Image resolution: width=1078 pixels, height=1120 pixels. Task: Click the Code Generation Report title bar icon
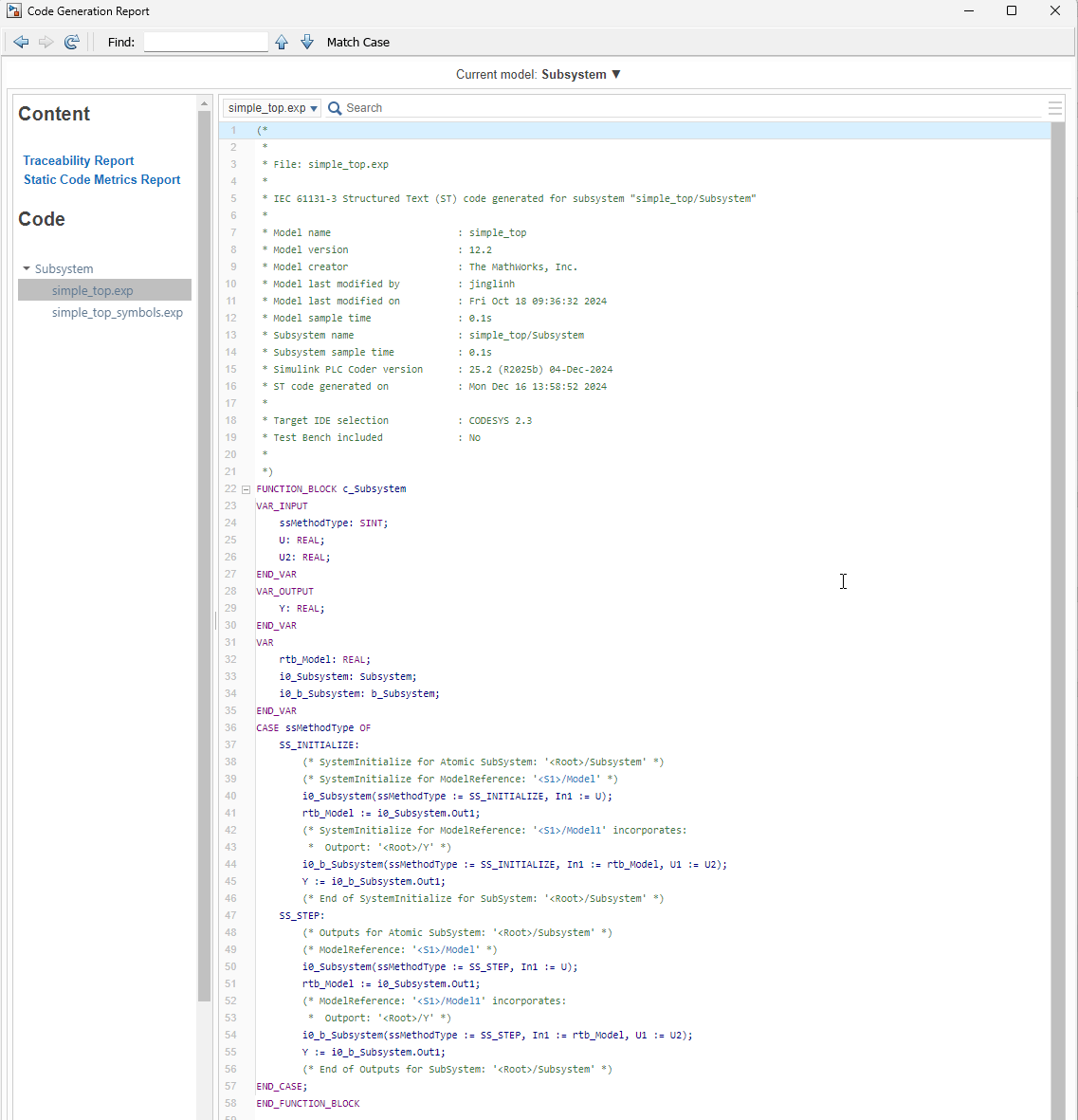tap(14, 11)
